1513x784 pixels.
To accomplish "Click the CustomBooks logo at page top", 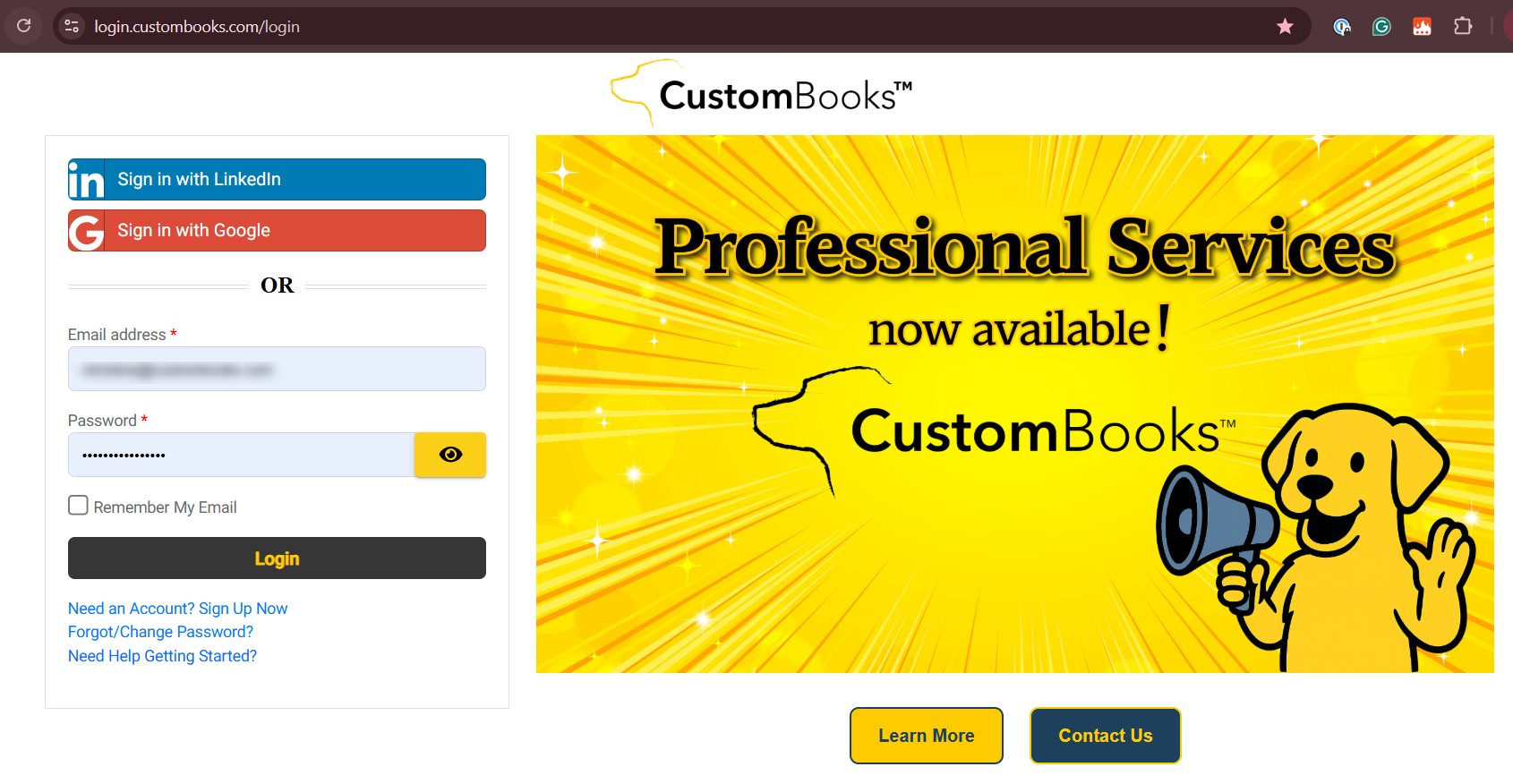I will 762,94.
